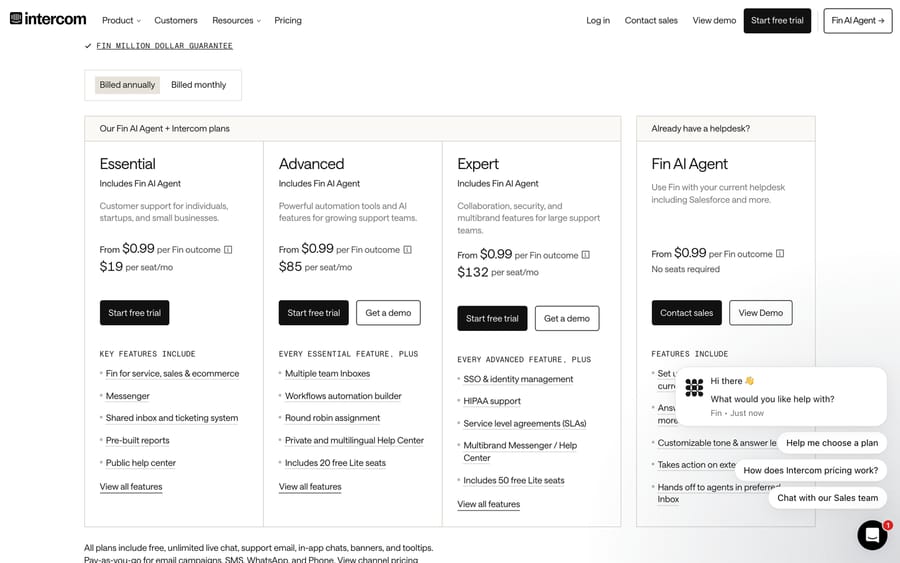
Task: Open info icon beside Essential Fin outcome price
Action: tap(228, 250)
